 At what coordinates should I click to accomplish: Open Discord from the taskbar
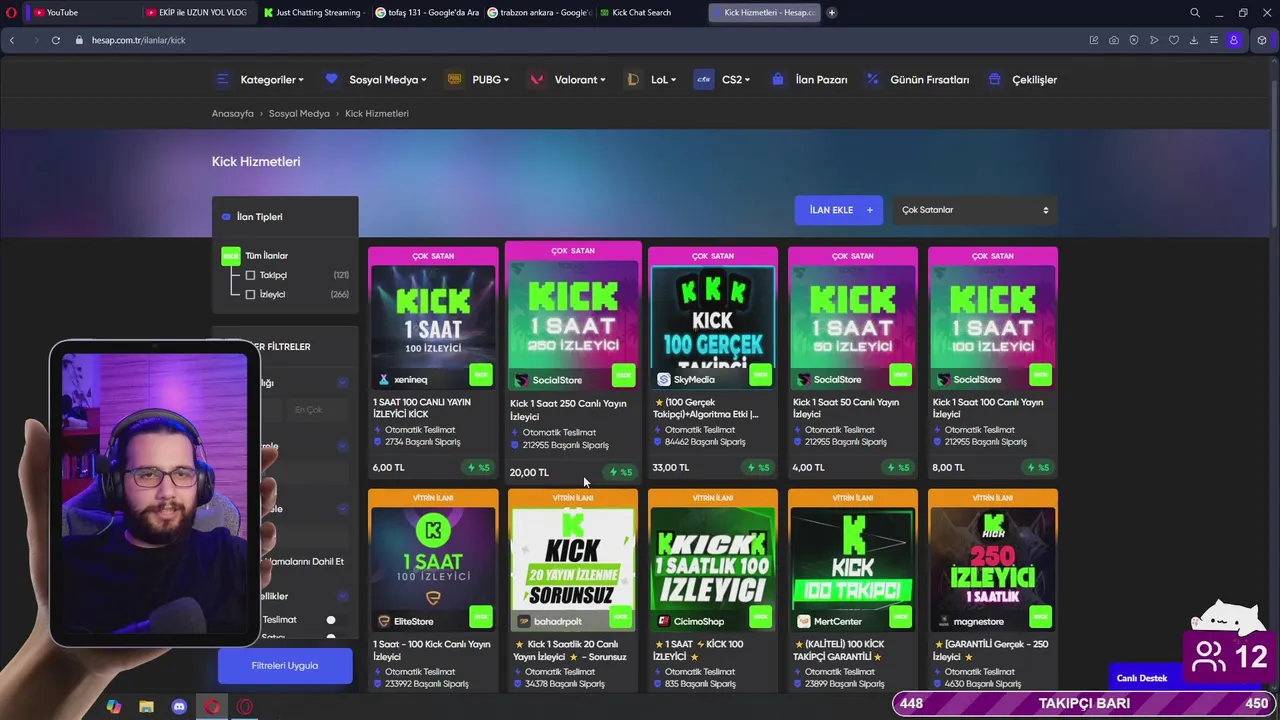point(179,707)
